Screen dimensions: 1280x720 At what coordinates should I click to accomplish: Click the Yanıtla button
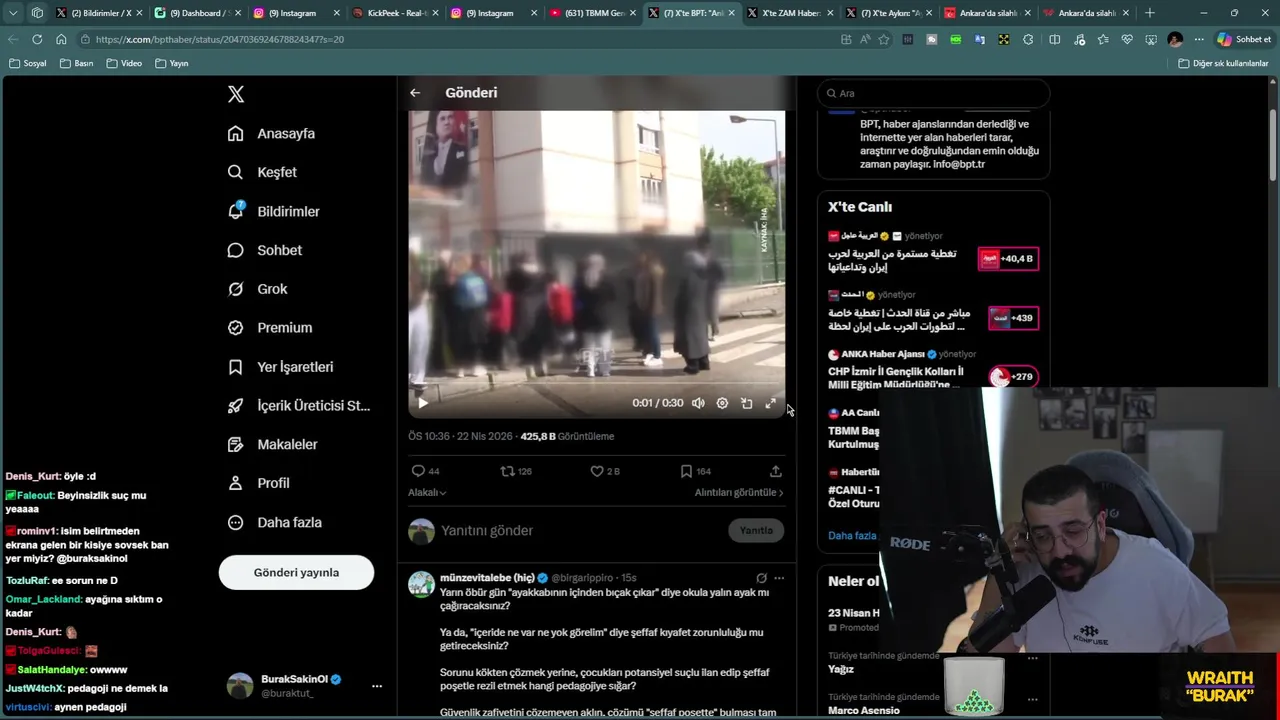756,531
